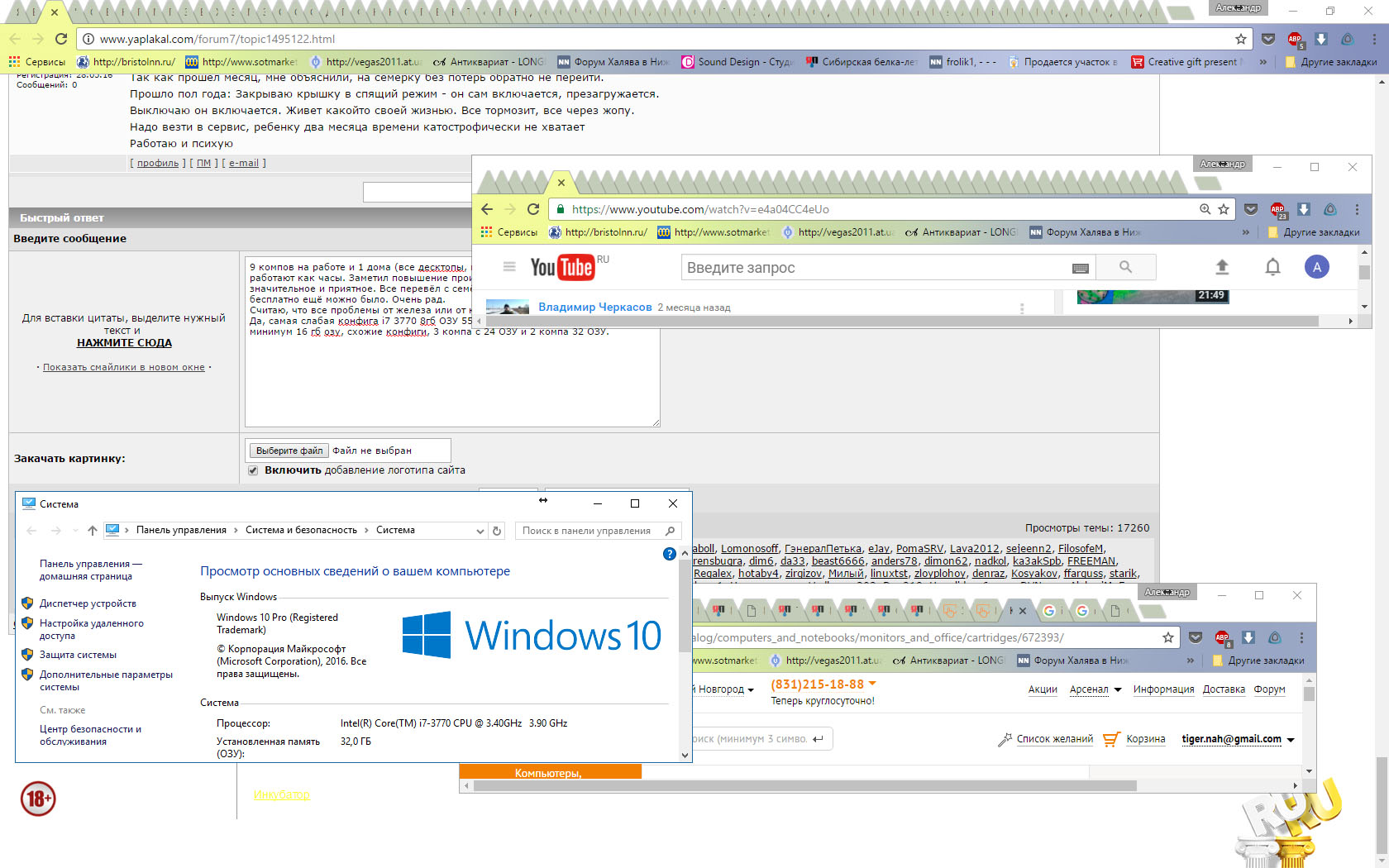This screenshot has width=1389, height=868.
Task: Click 'Поиск в панели управления' search field
Action: tap(597, 531)
